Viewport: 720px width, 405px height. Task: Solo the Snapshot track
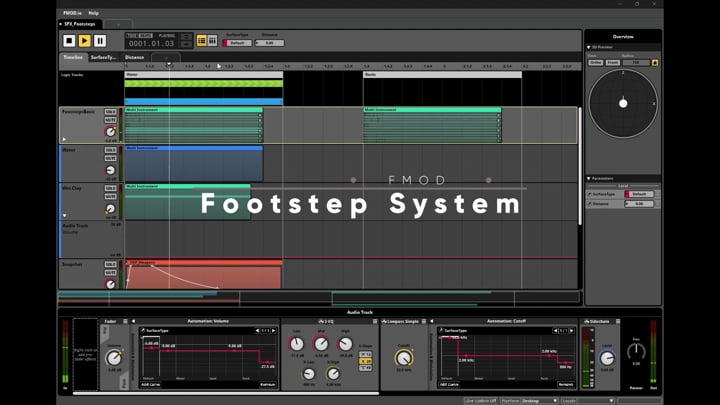pyautogui.click(x=110, y=264)
